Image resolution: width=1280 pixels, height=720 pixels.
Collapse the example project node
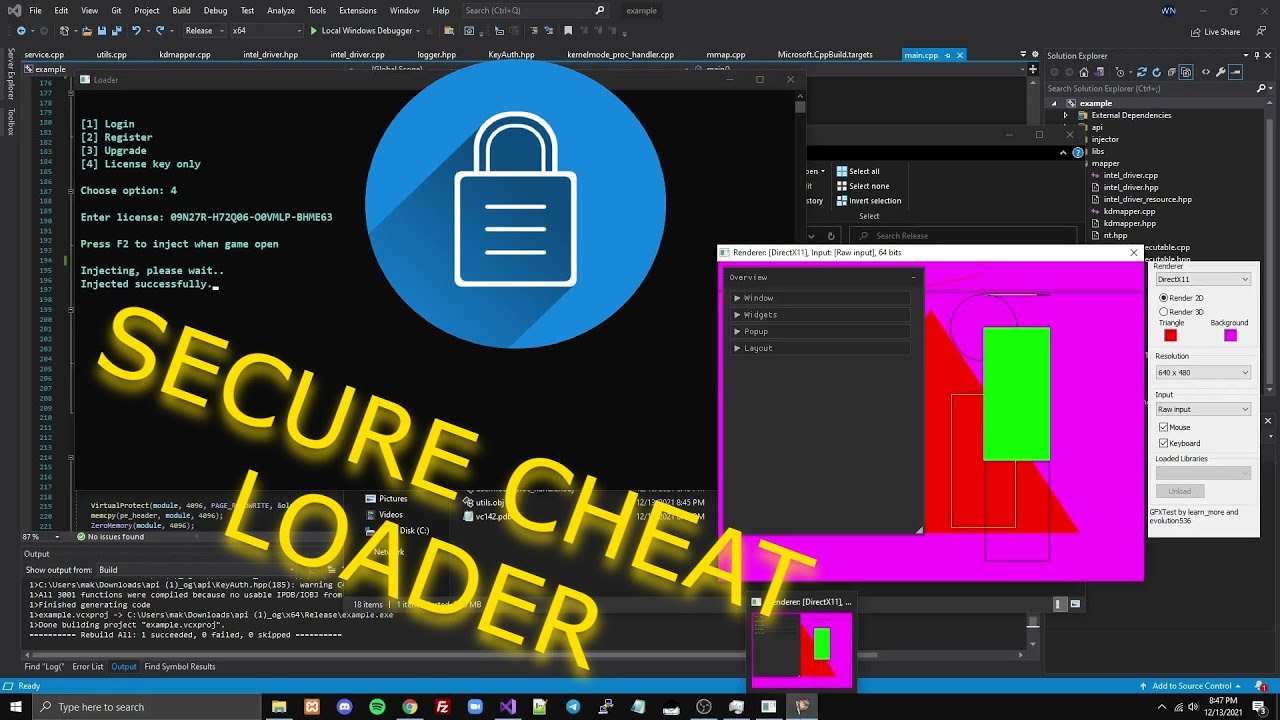1053,103
